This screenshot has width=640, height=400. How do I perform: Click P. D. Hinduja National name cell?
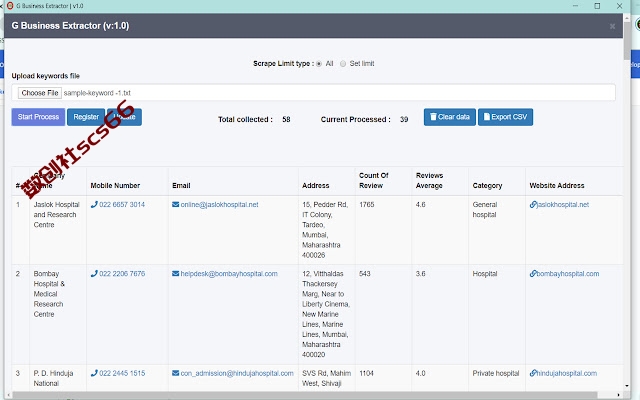[53, 378]
